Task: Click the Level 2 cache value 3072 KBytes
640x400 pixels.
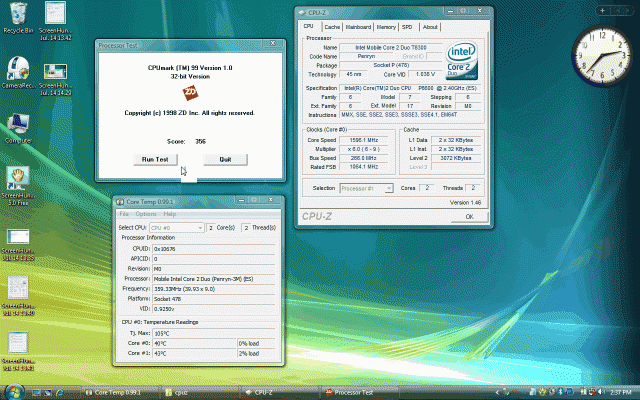Action: tap(456, 158)
